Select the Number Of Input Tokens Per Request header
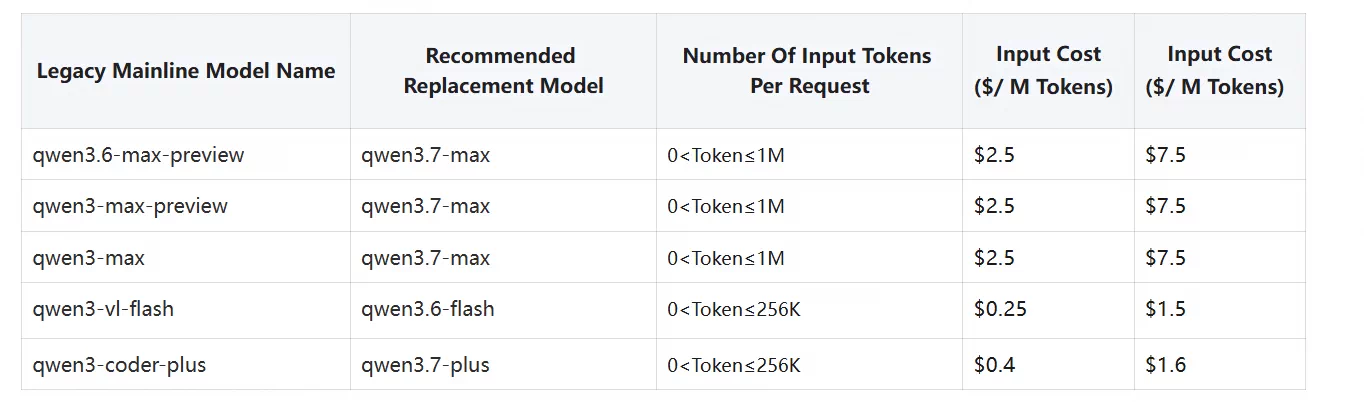The width and height of the screenshot is (1364, 402). coord(809,71)
